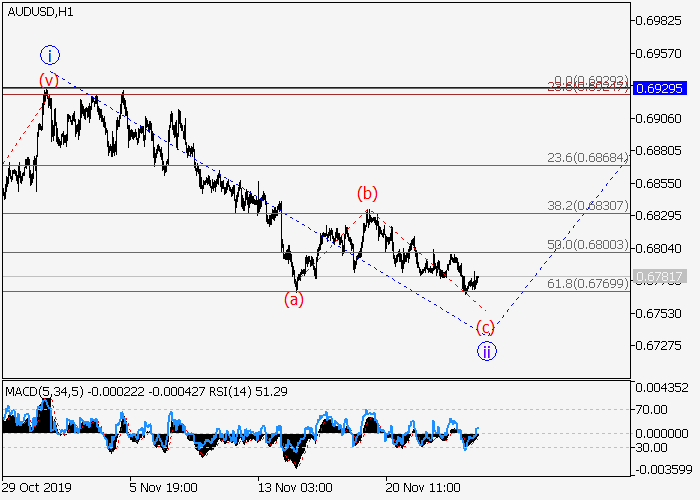Viewport: 700px width, 500px height.
Task: Click the 5 Nov 19:00 time label
Action: coord(162,487)
